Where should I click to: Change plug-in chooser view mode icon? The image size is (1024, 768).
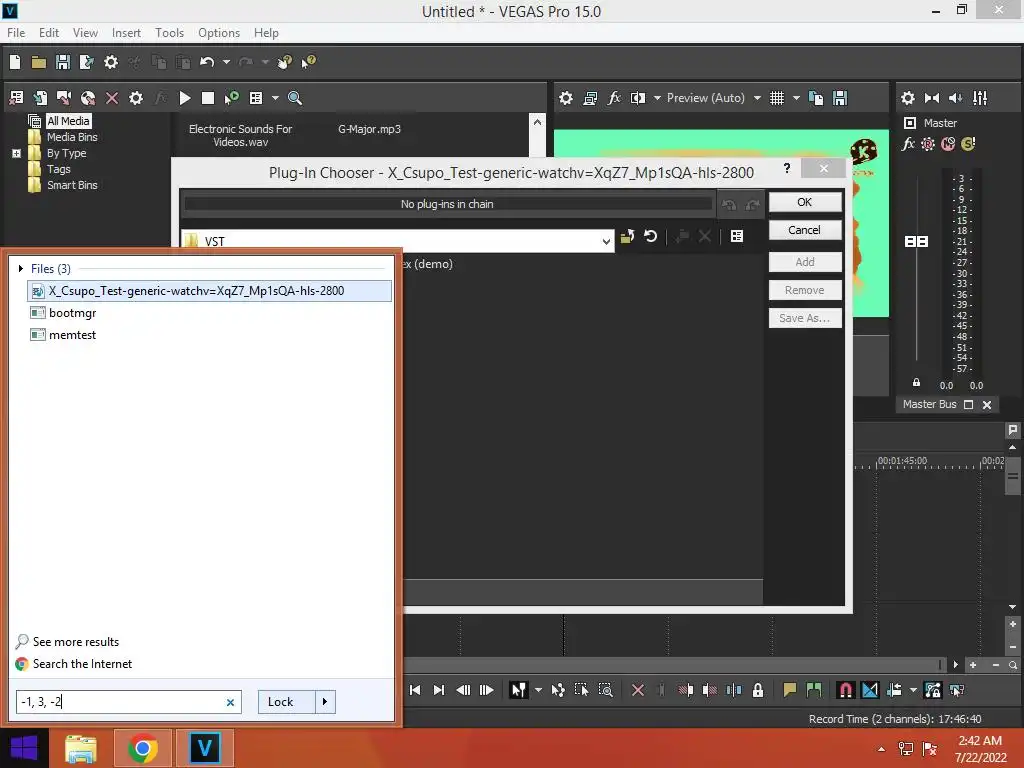pyautogui.click(x=737, y=236)
